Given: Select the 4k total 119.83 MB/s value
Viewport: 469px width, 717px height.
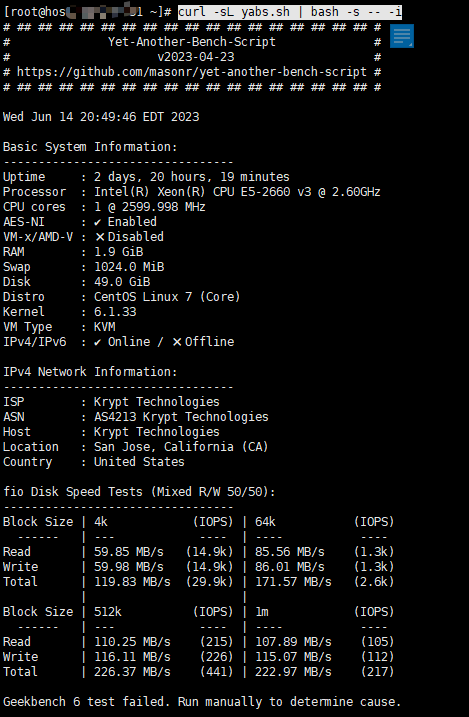Looking at the screenshot, I should click(x=133, y=582).
